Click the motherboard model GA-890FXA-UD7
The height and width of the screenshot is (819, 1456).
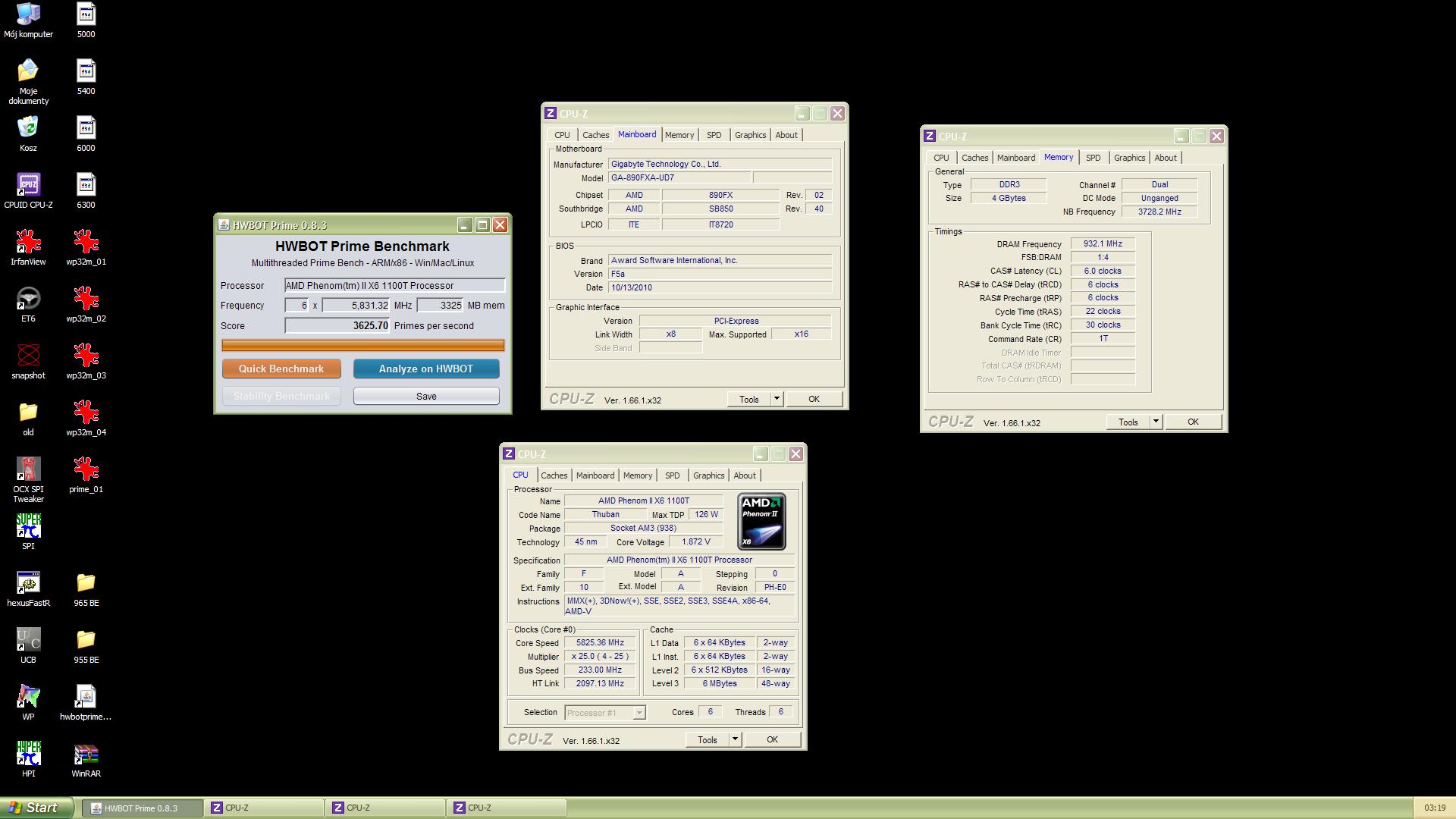[679, 177]
